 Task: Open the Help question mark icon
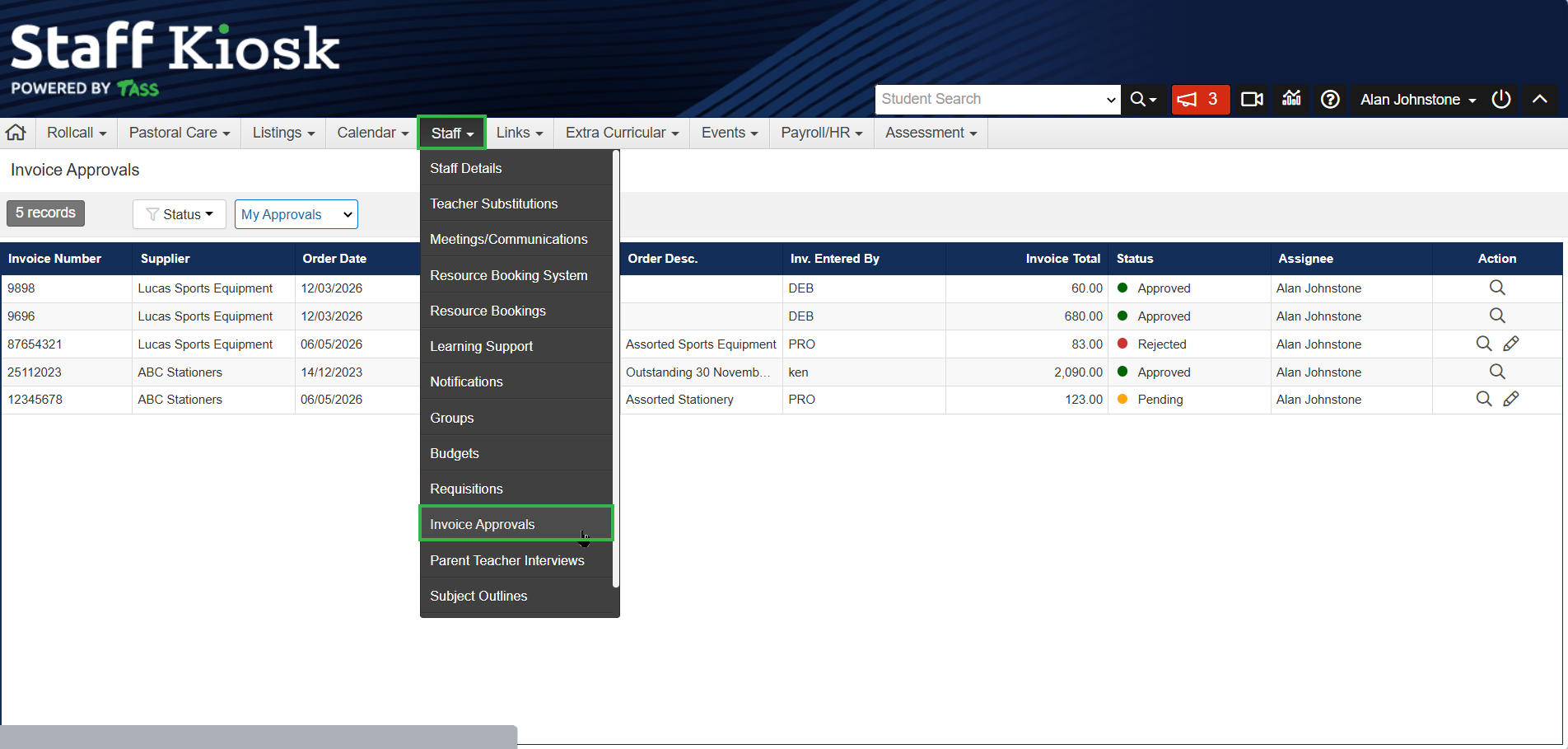click(x=1330, y=100)
